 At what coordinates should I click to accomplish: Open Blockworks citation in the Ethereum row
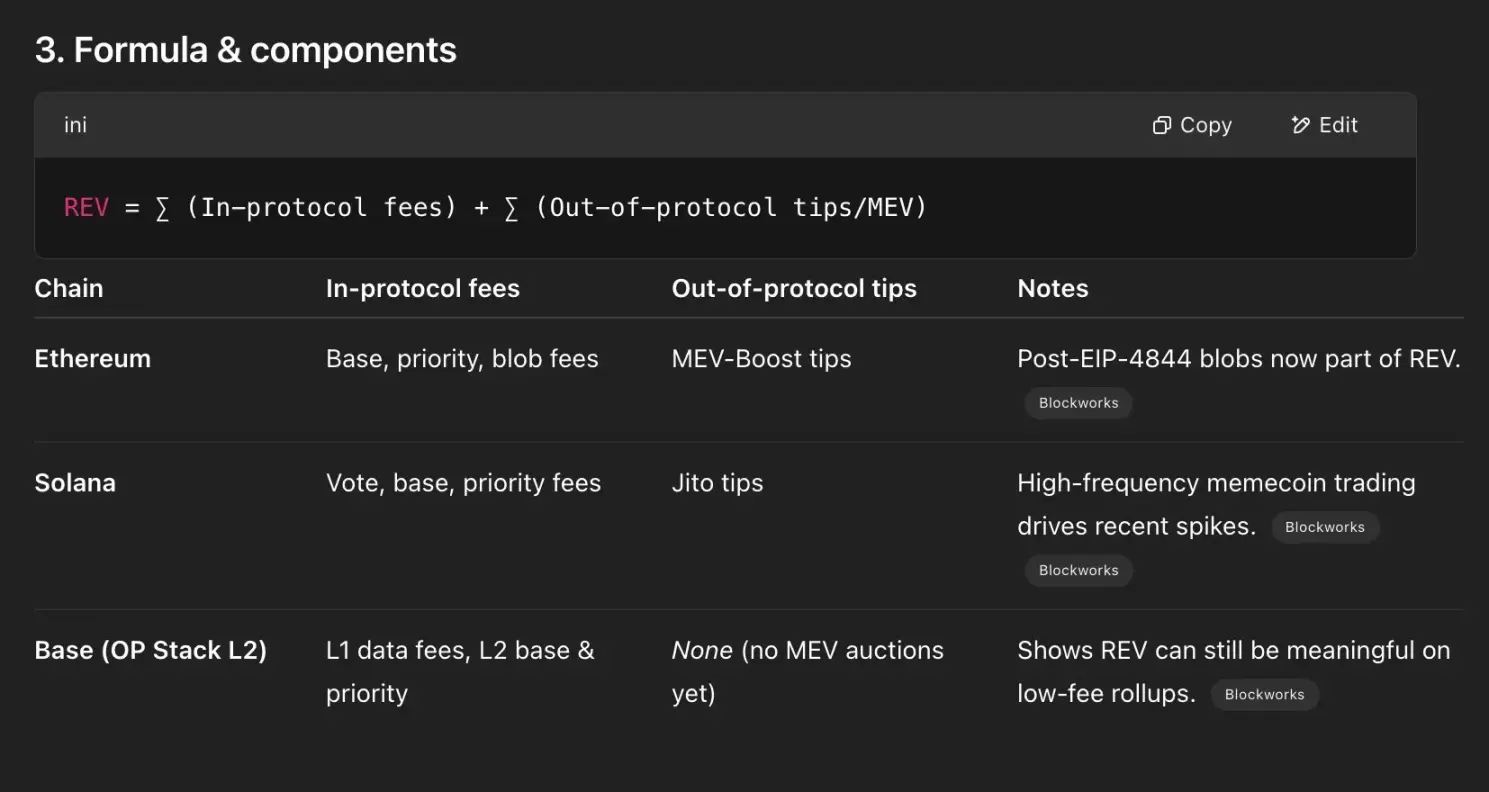coord(1078,403)
